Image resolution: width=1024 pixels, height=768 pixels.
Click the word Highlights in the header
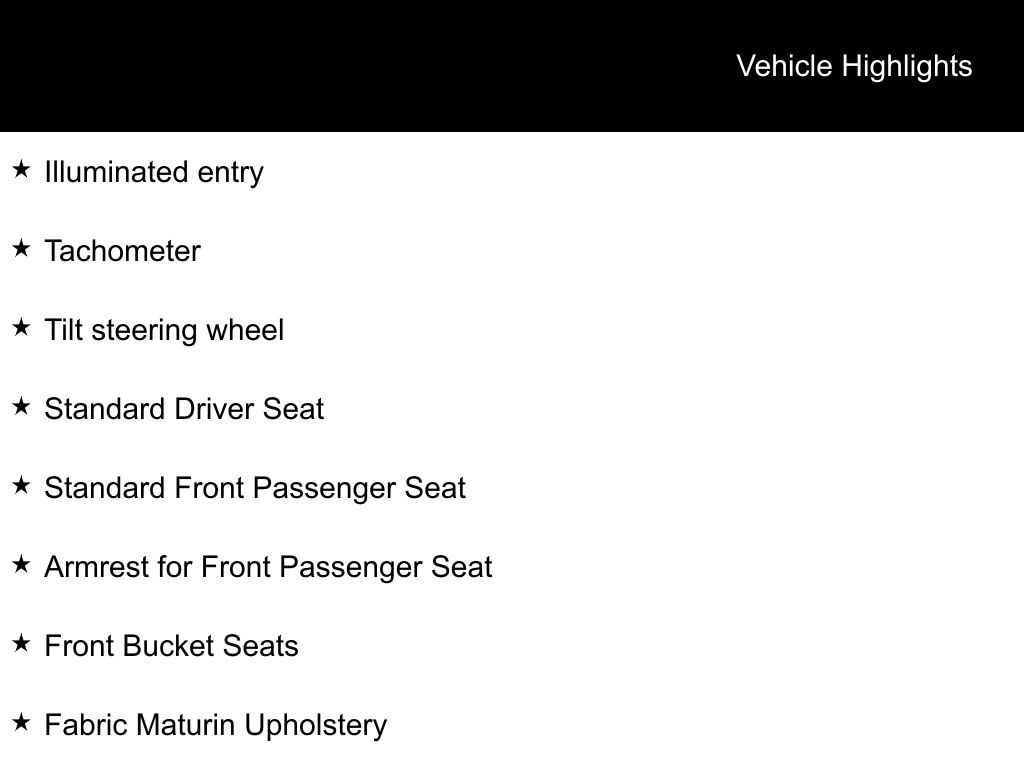pos(906,66)
